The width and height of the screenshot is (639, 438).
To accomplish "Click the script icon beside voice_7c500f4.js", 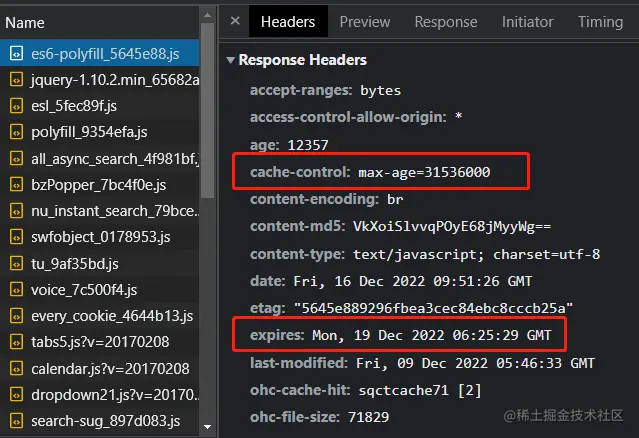I will (x=16, y=291).
